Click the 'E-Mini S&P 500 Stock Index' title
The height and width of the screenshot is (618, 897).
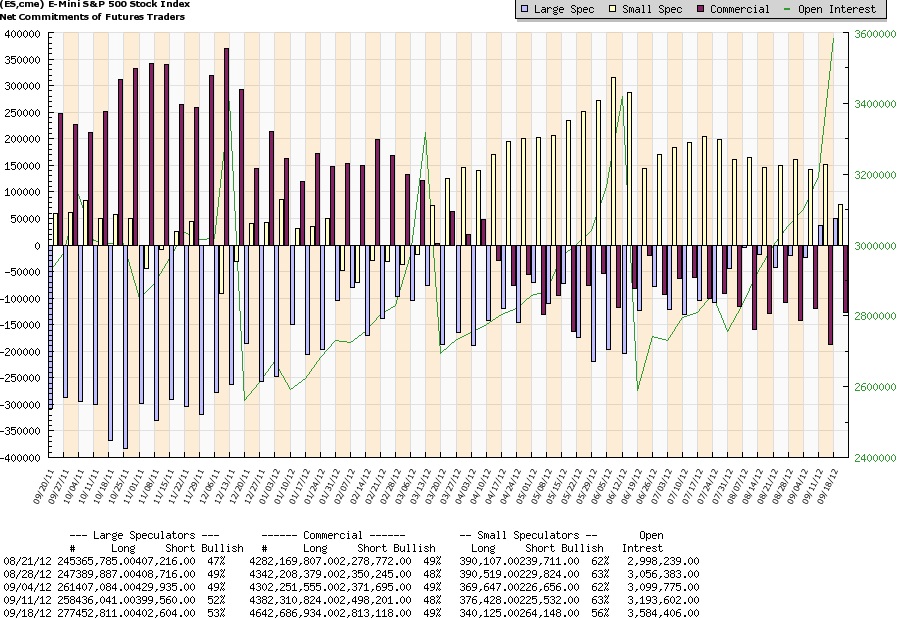click(x=119, y=4)
